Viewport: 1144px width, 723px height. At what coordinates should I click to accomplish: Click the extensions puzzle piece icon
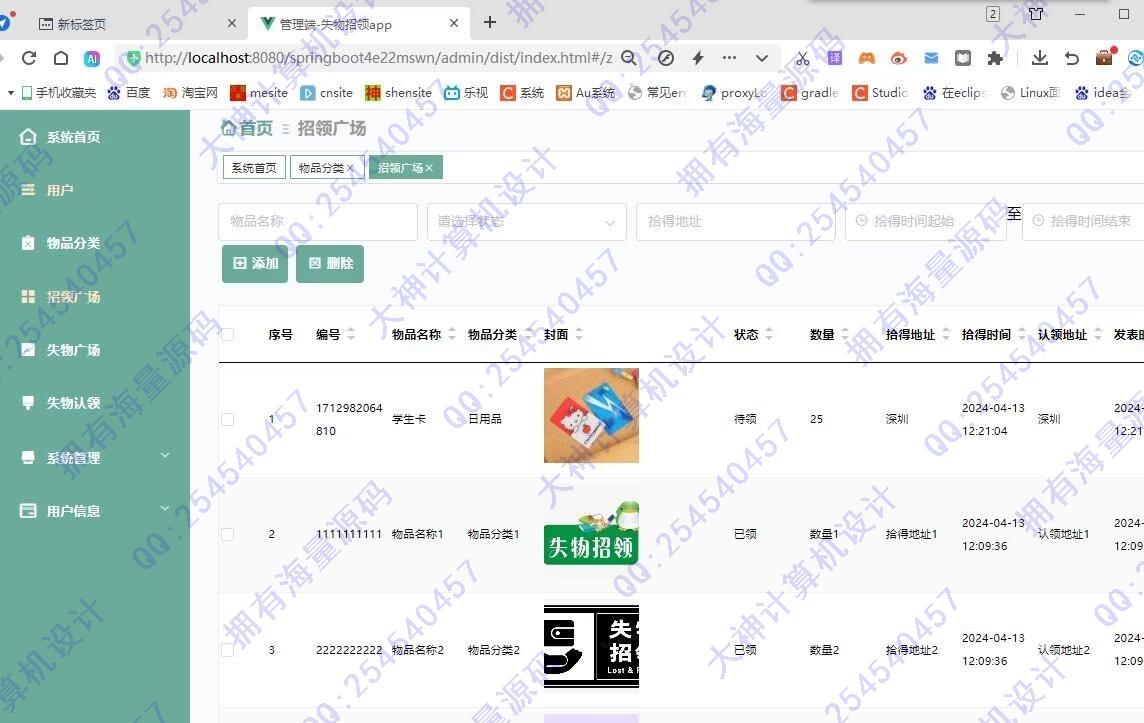click(995, 59)
